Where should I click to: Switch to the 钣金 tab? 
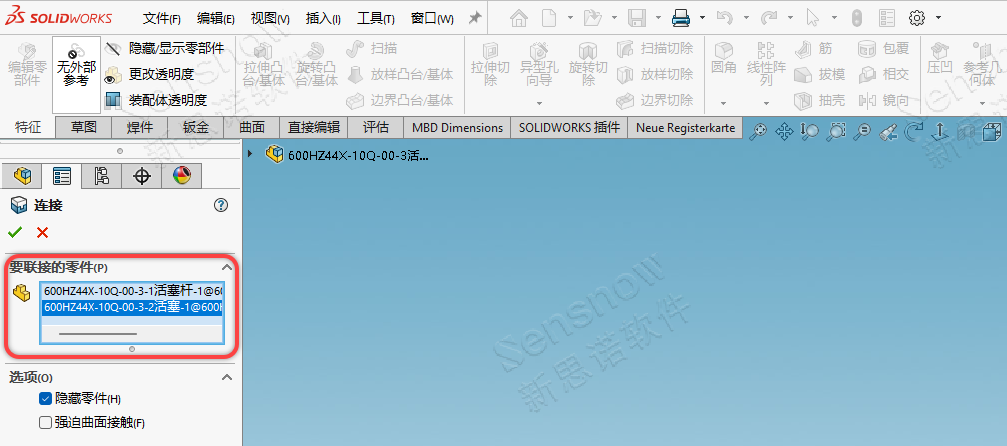(x=195, y=127)
